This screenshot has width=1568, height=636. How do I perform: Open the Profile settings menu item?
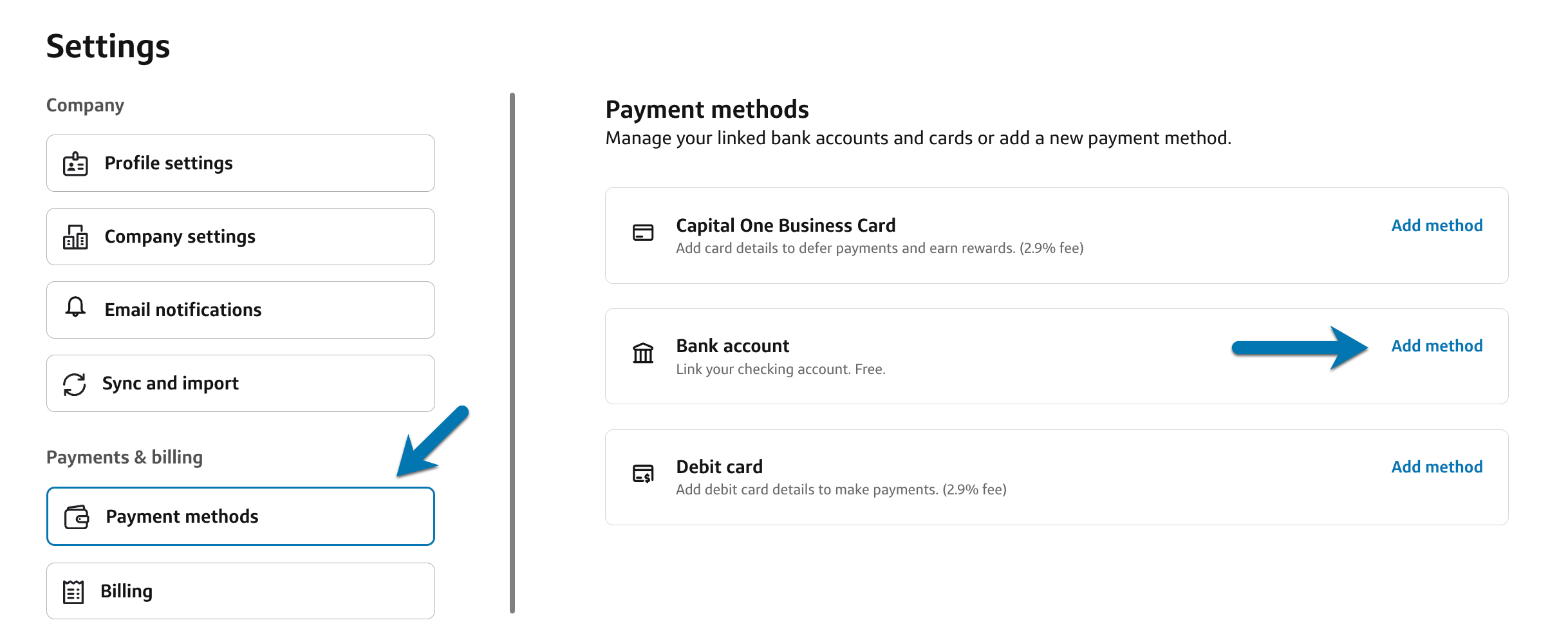(240, 164)
